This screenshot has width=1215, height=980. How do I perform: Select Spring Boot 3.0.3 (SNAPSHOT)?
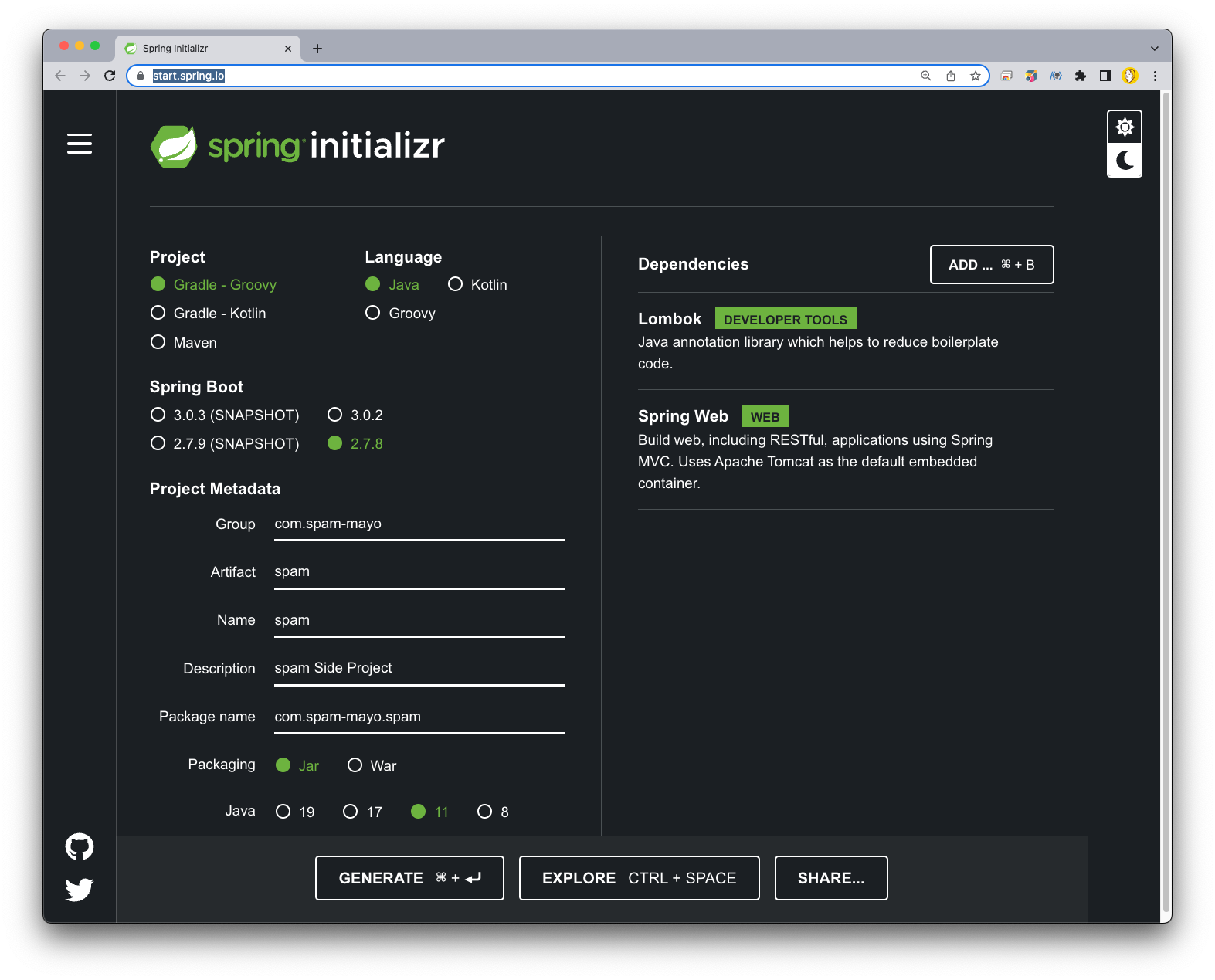pyautogui.click(x=225, y=415)
